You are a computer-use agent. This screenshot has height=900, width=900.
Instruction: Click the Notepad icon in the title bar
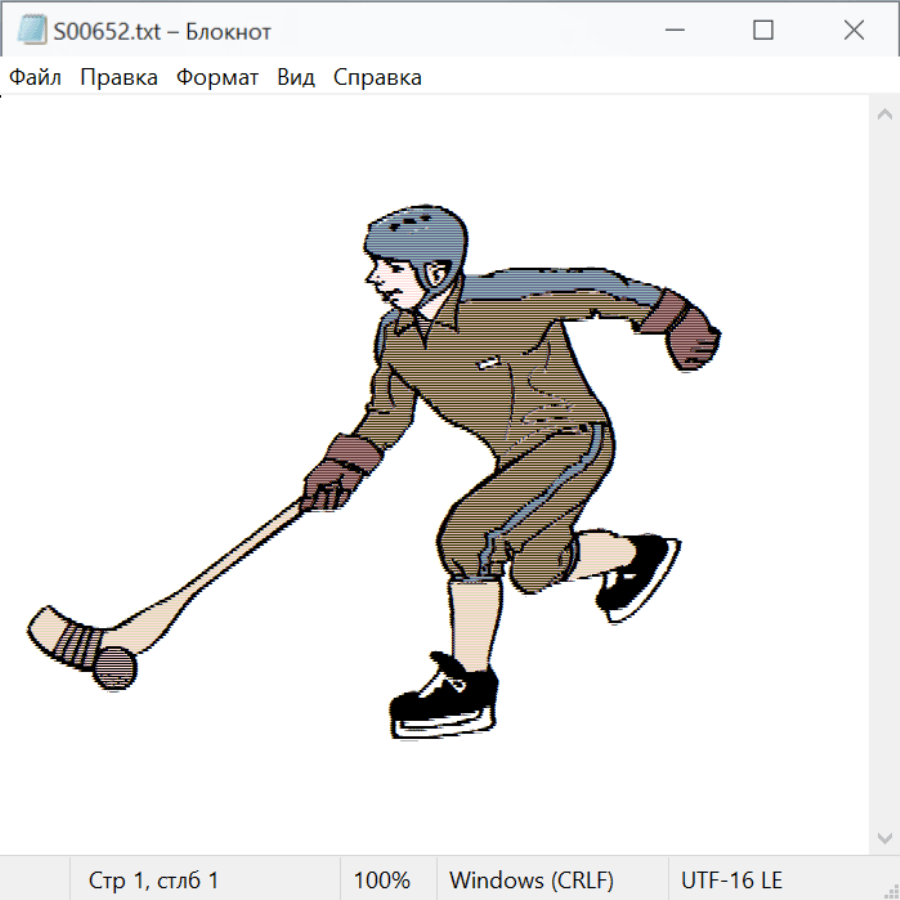[x=31, y=31]
